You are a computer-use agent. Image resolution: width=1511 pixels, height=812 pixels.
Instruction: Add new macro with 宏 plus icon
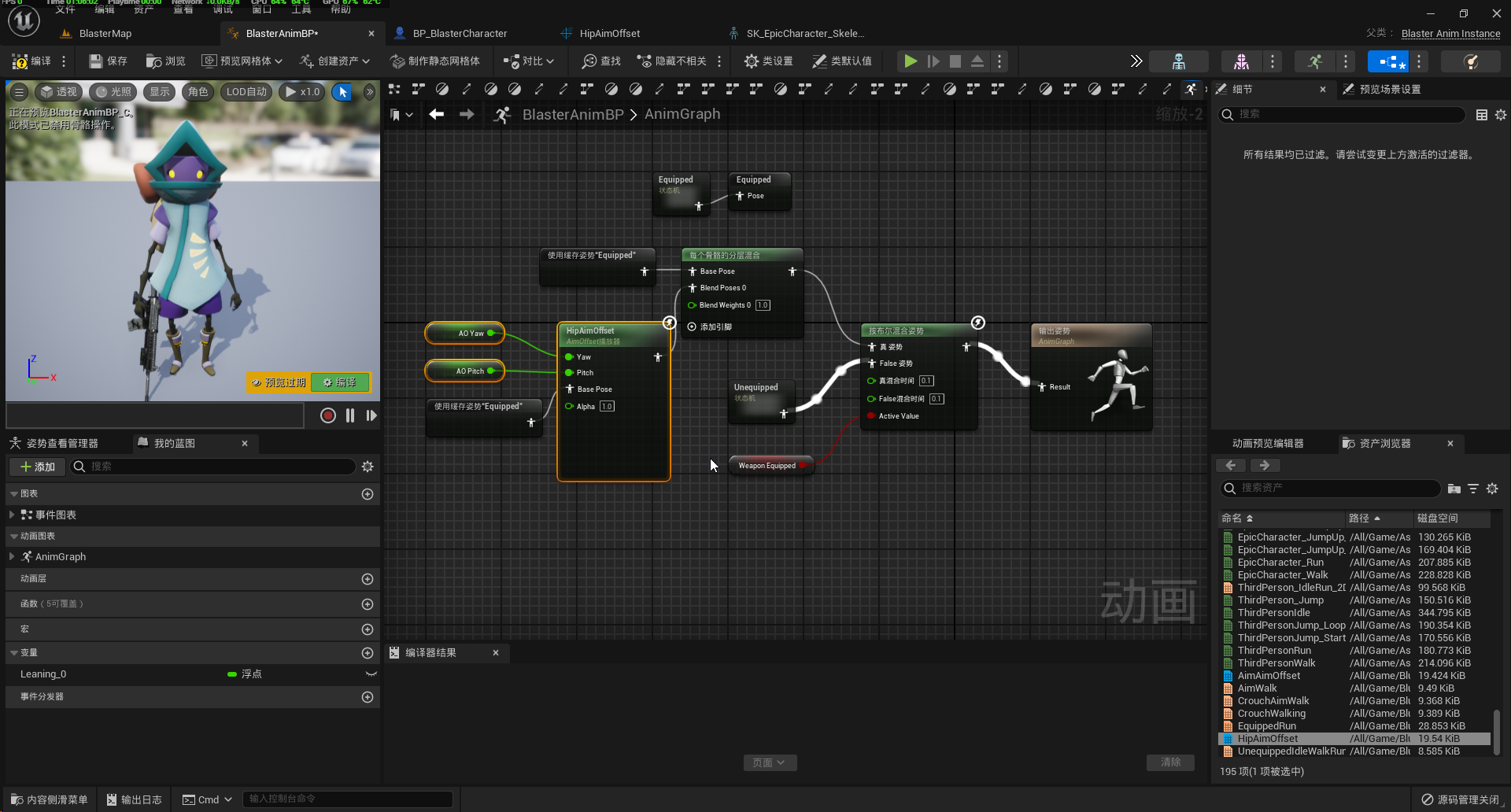(367, 629)
